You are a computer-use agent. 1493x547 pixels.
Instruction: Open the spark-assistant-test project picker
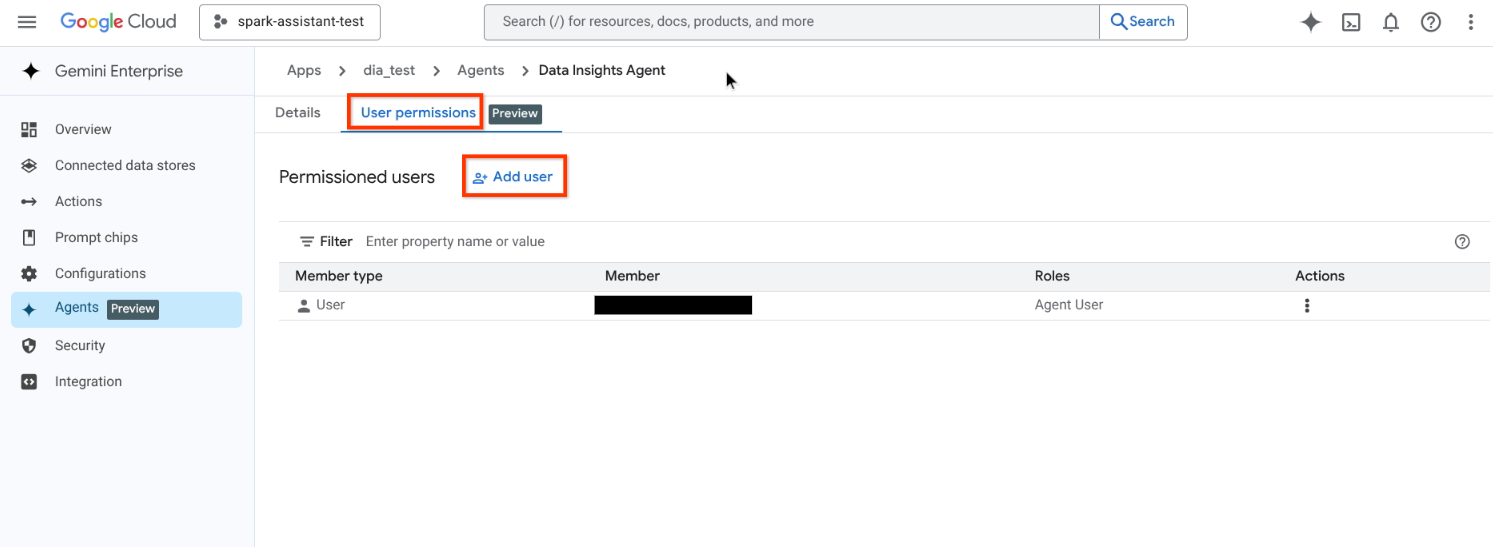click(x=290, y=22)
